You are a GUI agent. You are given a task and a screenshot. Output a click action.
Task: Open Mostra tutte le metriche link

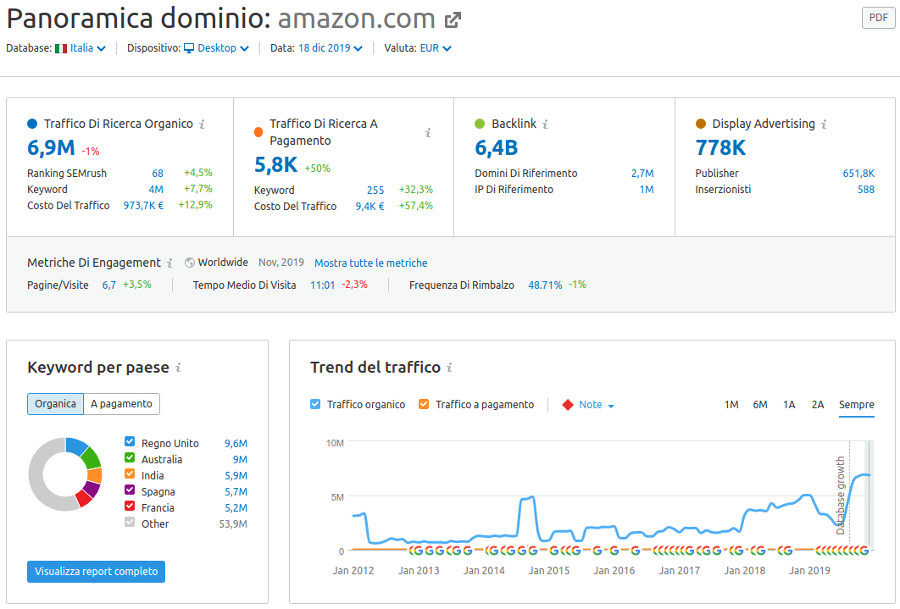[x=371, y=263]
